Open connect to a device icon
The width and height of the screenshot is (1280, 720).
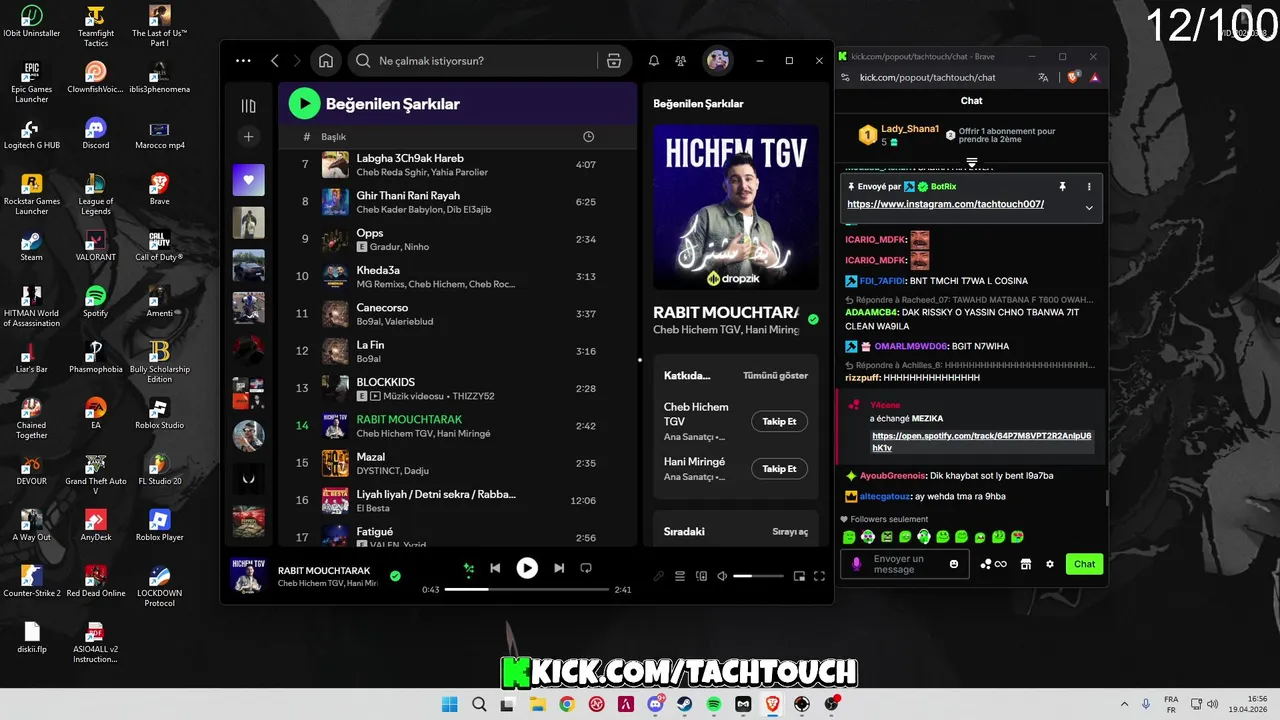(701, 576)
